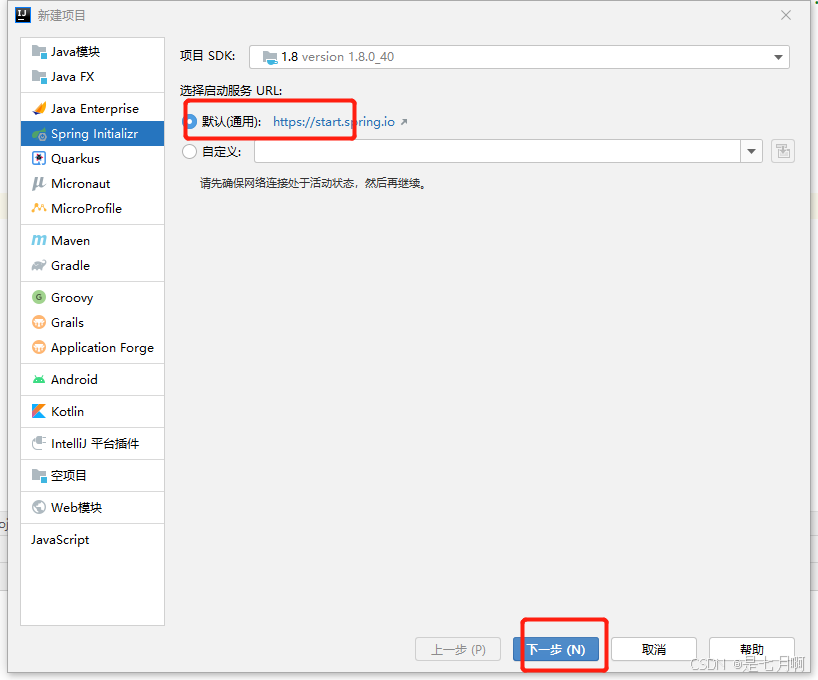Select Android in the project list
The height and width of the screenshot is (680, 818).
(x=92, y=379)
